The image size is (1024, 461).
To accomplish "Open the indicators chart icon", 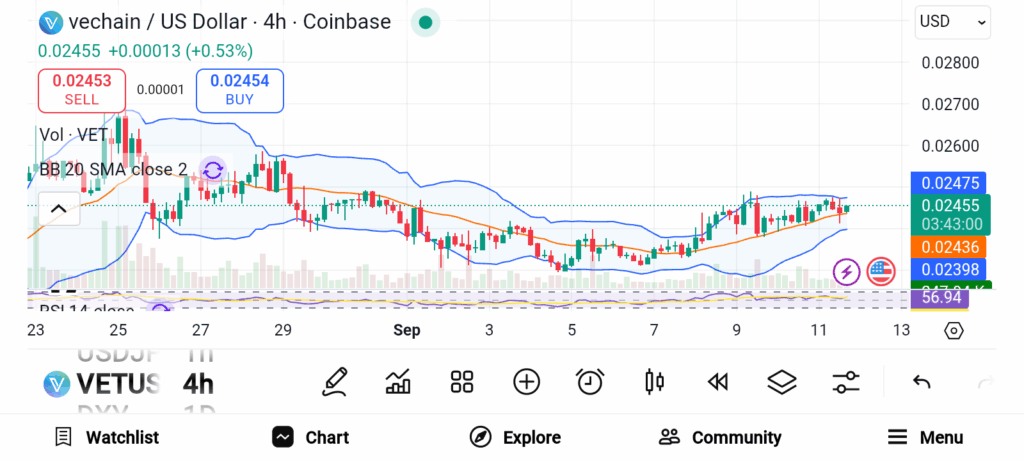I will pyautogui.click(x=398, y=381).
